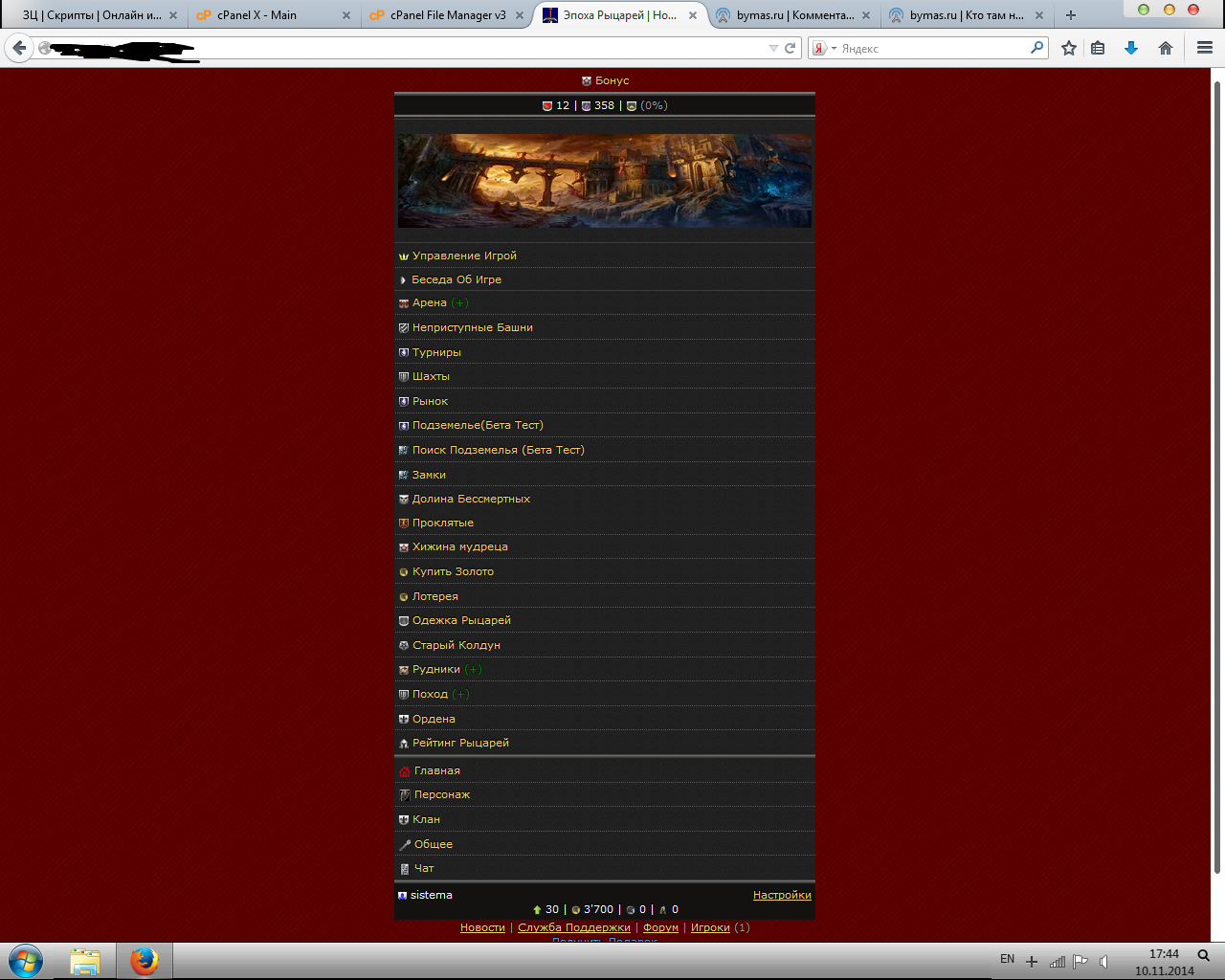Image resolution: width=1225 pixels, height=980 pixels.
Task: Open File Explorer from the taskbar
Action: coord(85,961)
